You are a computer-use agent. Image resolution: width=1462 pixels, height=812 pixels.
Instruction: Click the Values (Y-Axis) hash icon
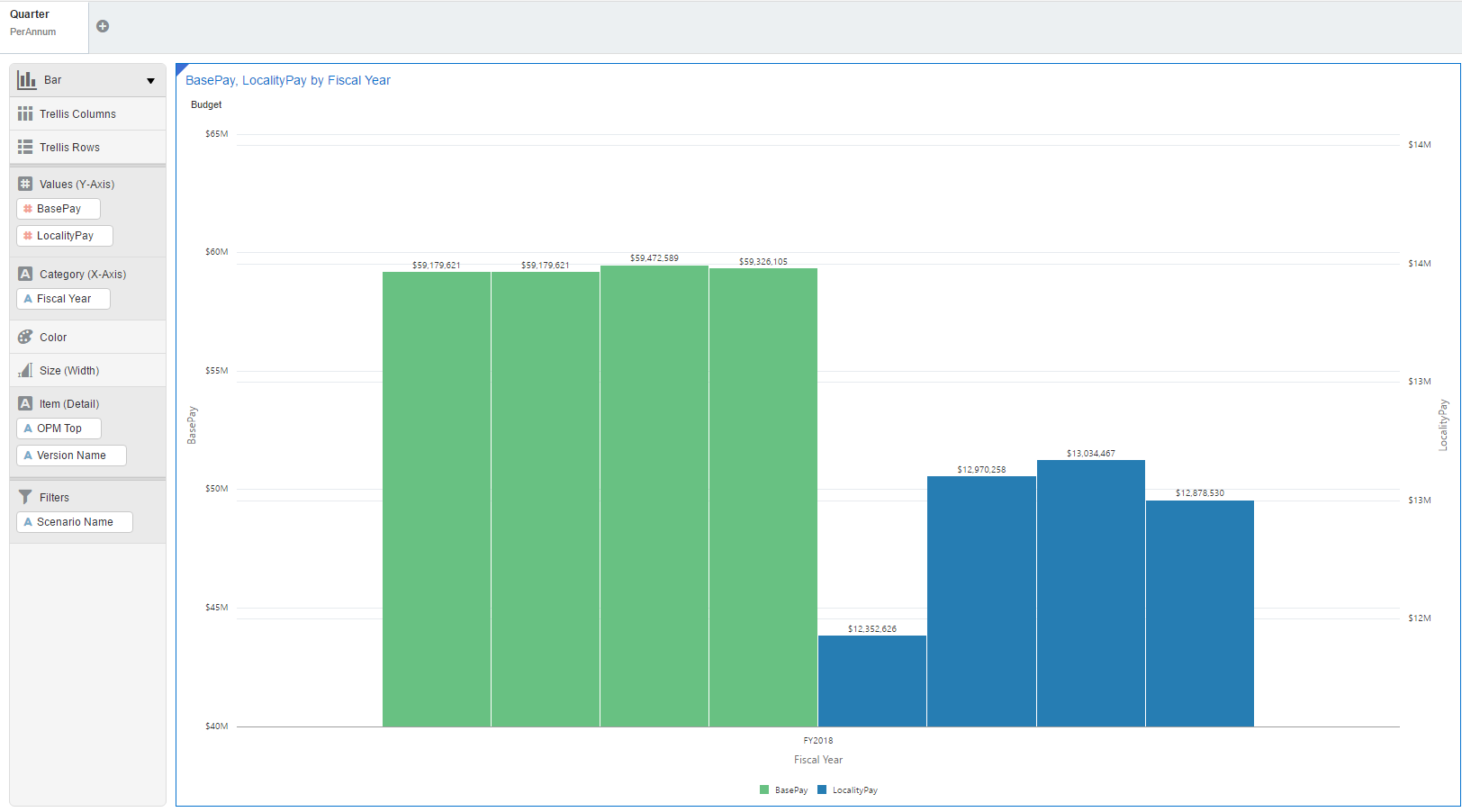click(25, 184)
